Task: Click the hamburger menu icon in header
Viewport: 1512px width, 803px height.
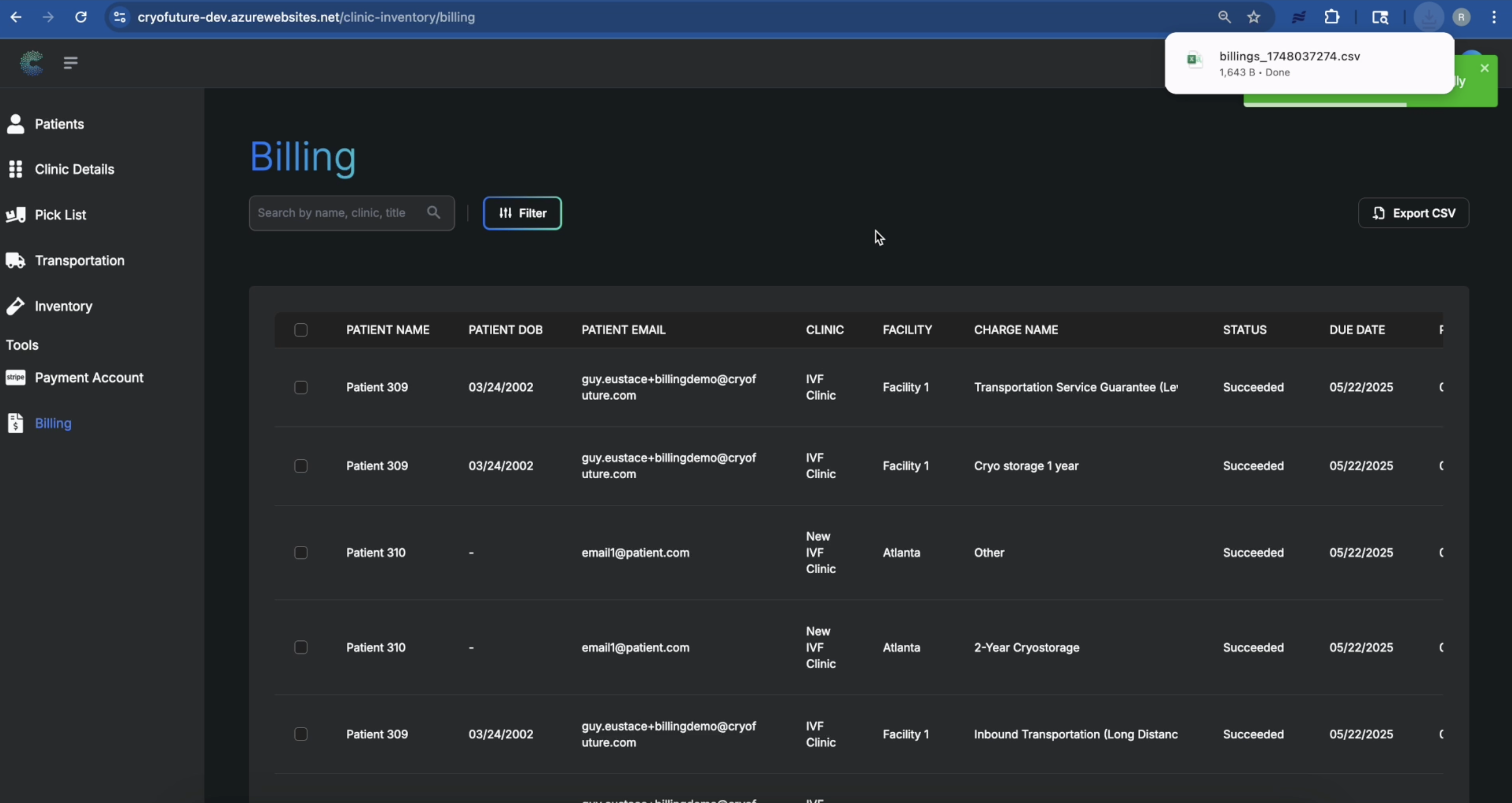Action: [x=70, y=63]
